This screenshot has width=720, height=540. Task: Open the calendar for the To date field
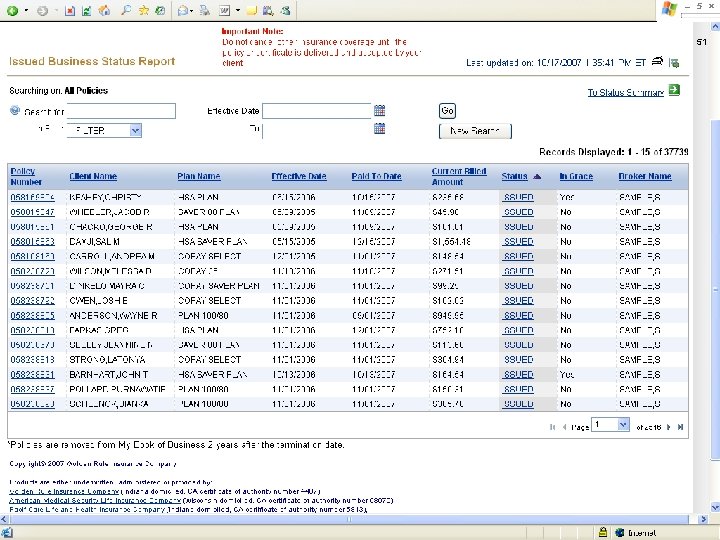(379, 129)
